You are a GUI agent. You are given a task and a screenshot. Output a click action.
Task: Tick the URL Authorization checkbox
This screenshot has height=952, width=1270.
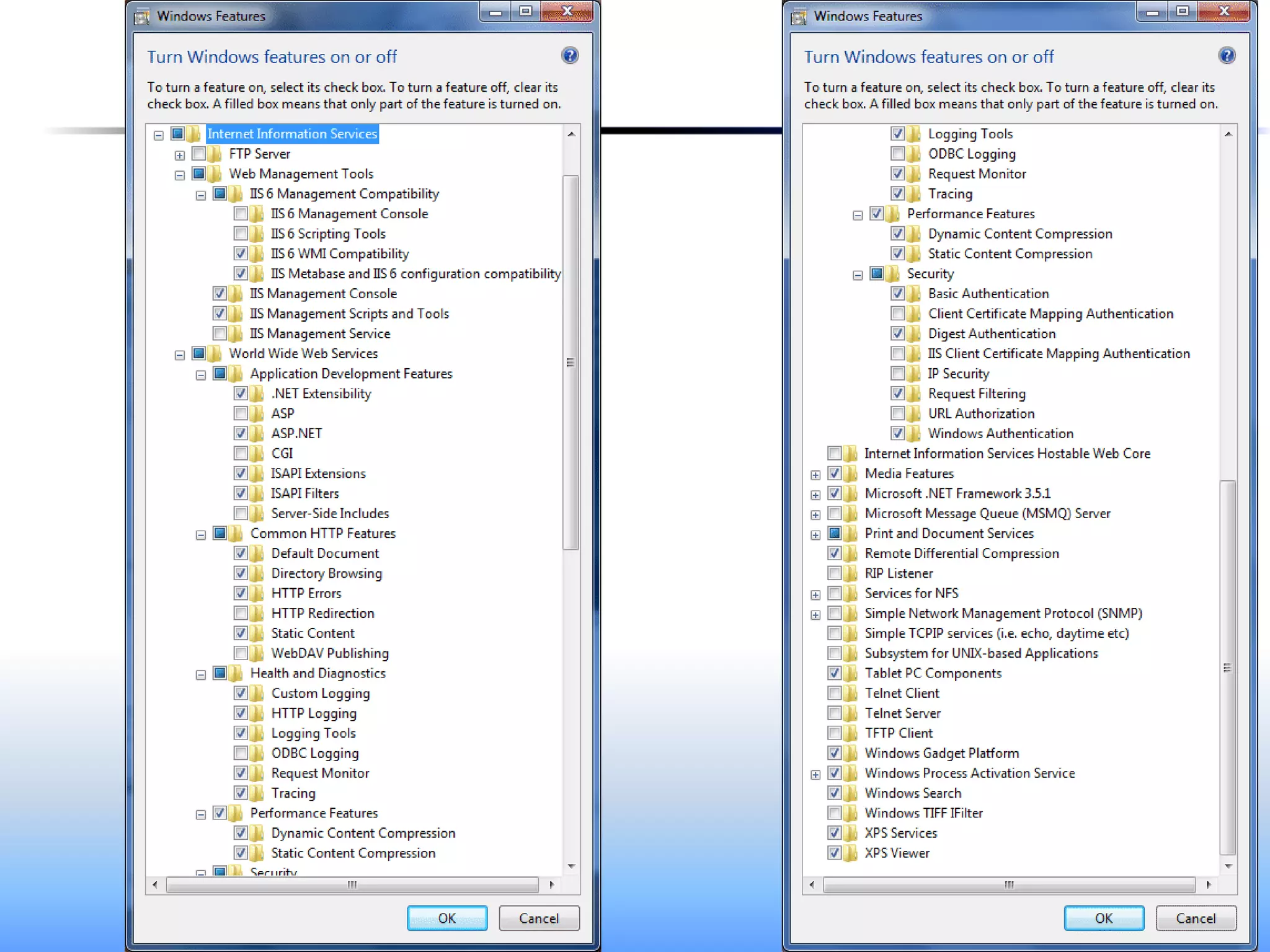897,413
